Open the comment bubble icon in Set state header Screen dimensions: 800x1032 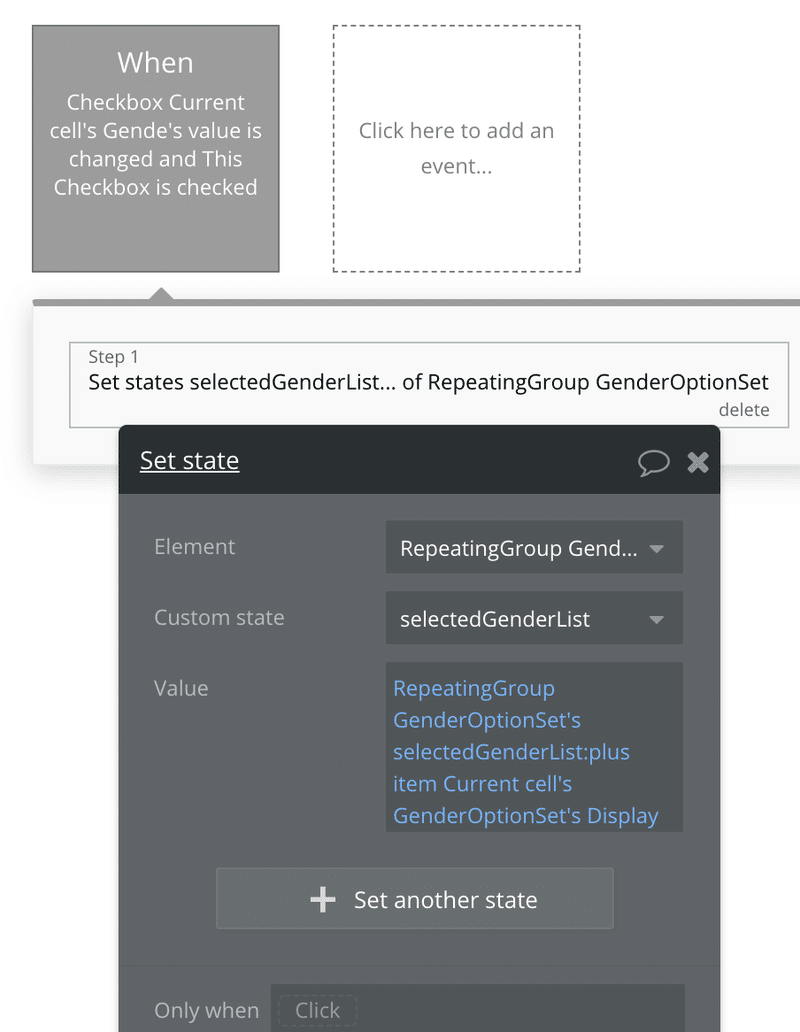tap(653, 462)
